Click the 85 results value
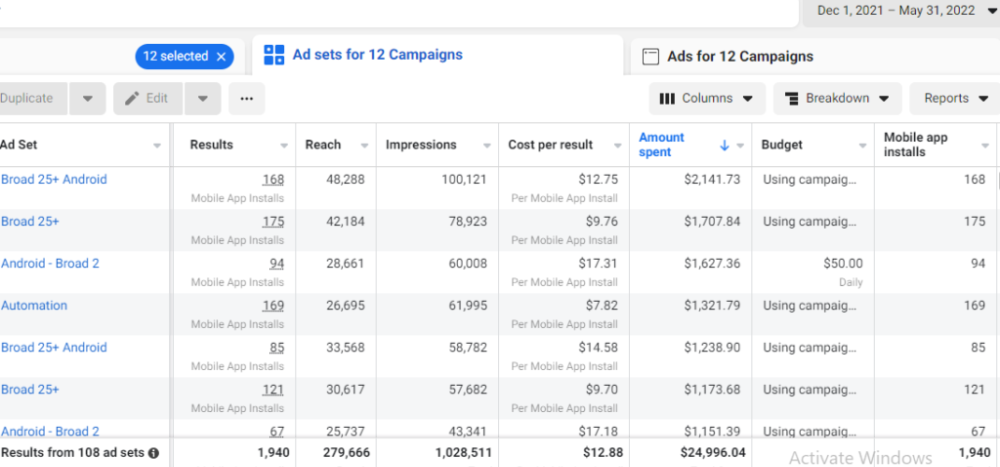The height and width of the screenshot is (467, 1000). 276,348
